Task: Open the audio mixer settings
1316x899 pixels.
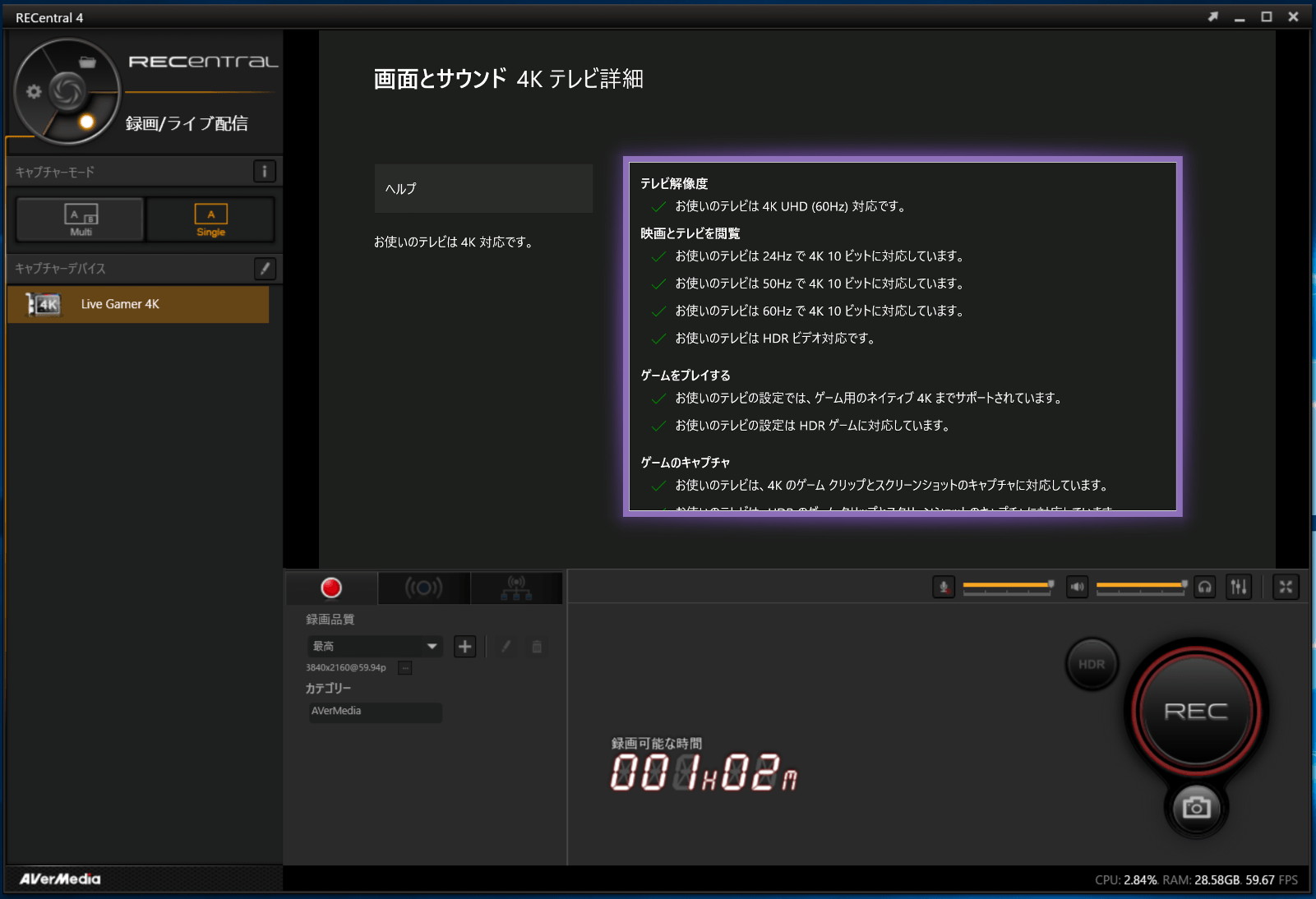Action: click(x=1239, y=587)
